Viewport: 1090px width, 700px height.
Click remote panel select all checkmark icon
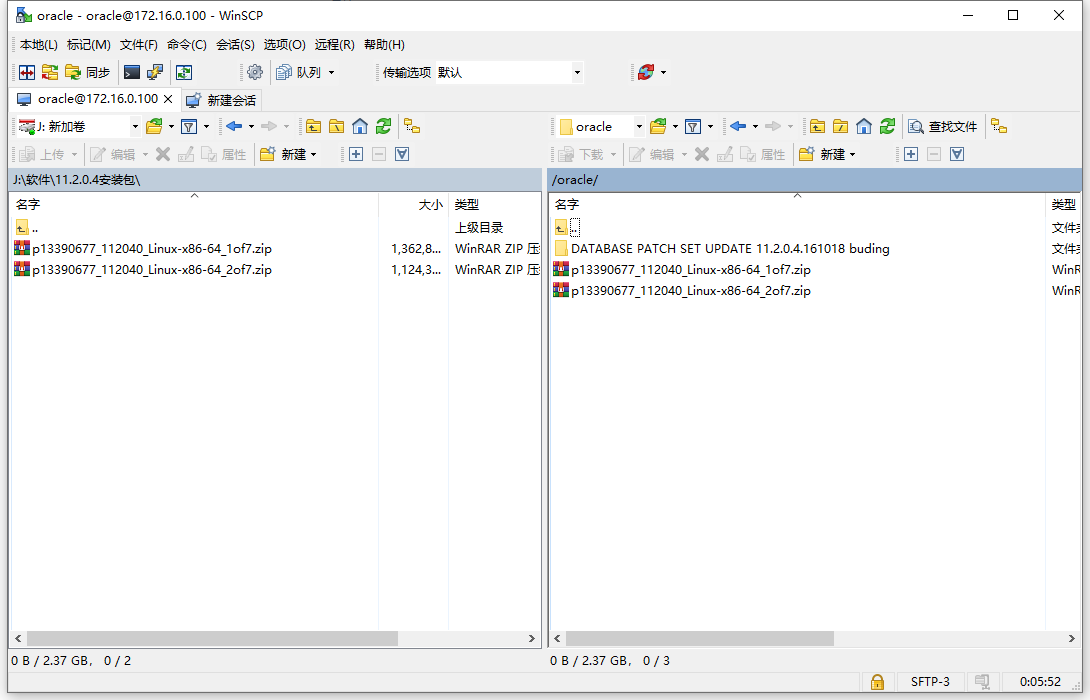coord(957,154)
